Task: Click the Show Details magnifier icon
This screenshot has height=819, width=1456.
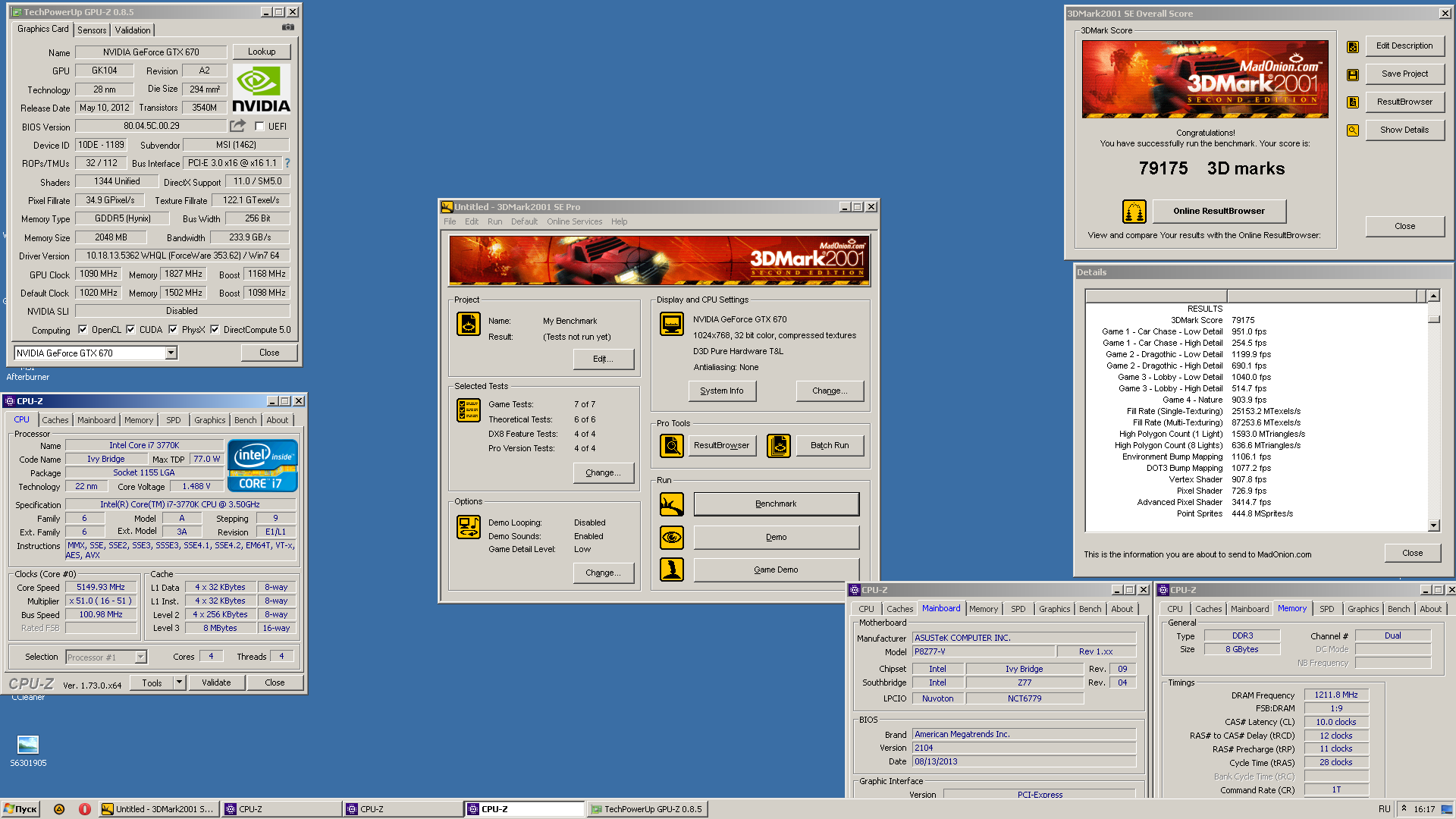Action: pyautogui.click(x=1352, y=130)
